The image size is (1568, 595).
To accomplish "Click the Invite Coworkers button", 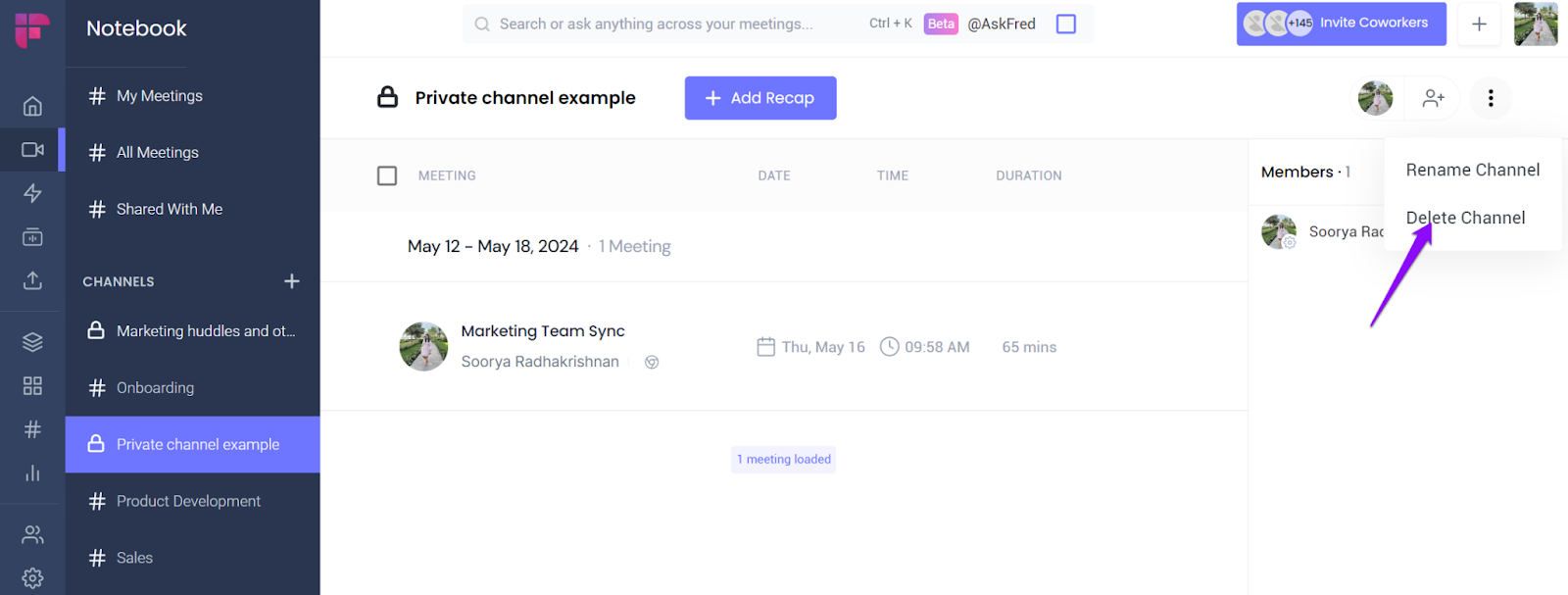I will [1341, 24].
